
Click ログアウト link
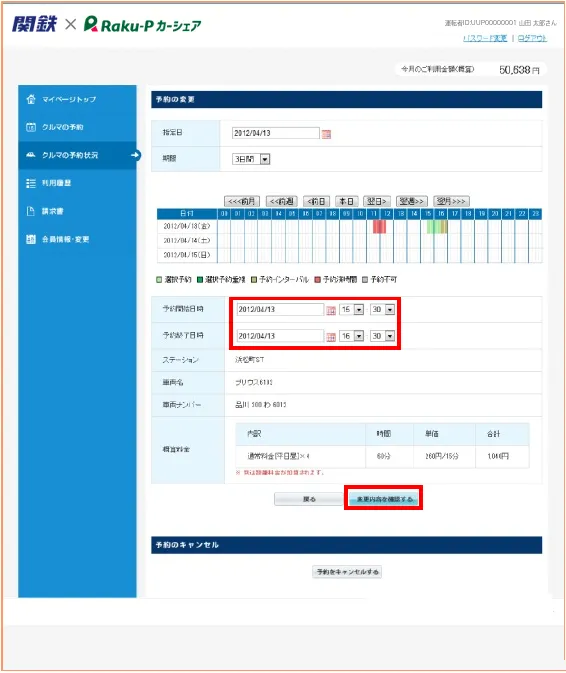[x=533, y=38]
